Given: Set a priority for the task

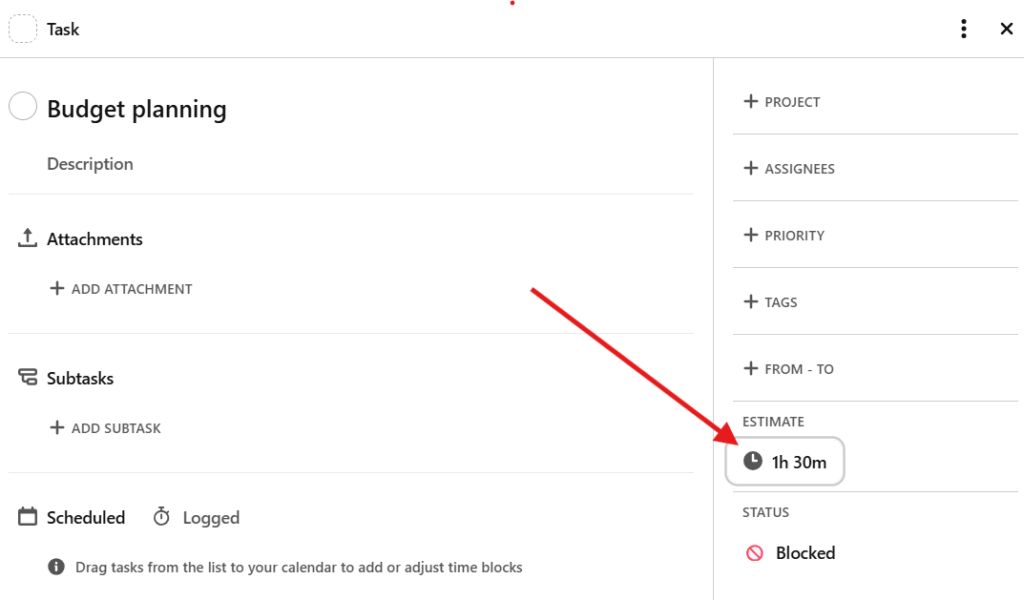Looking at the screenshot, I should coord(784,236).
